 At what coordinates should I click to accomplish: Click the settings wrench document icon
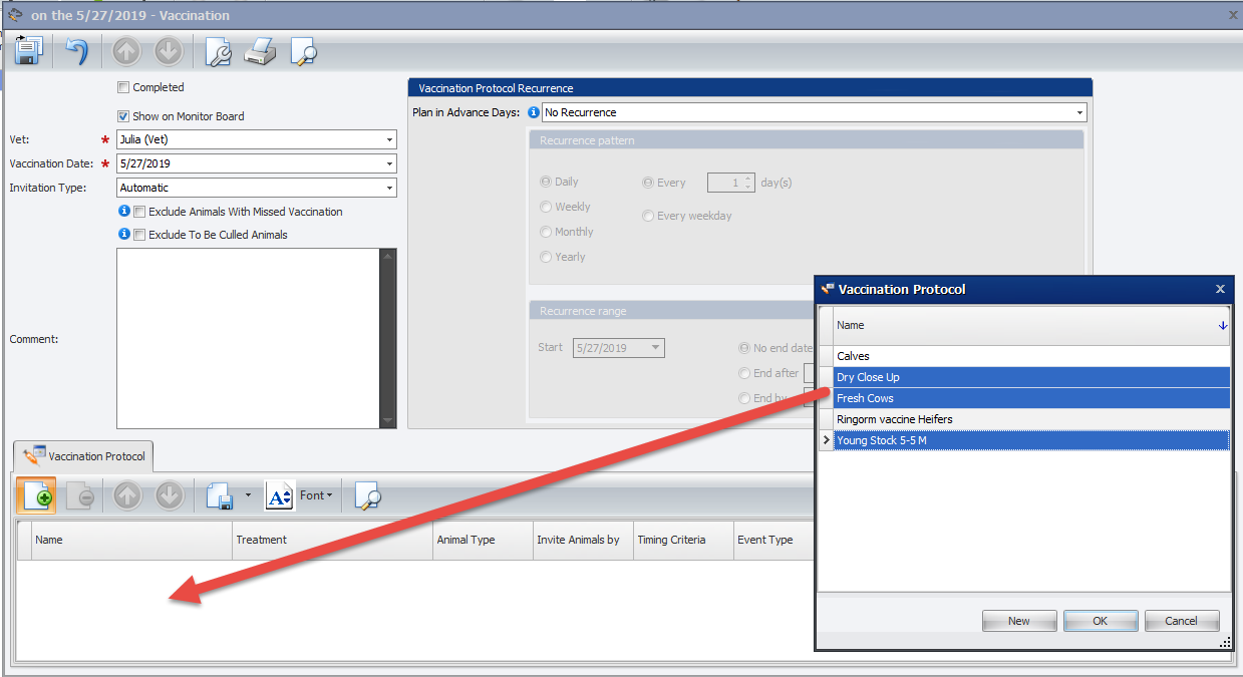point(217,51)
